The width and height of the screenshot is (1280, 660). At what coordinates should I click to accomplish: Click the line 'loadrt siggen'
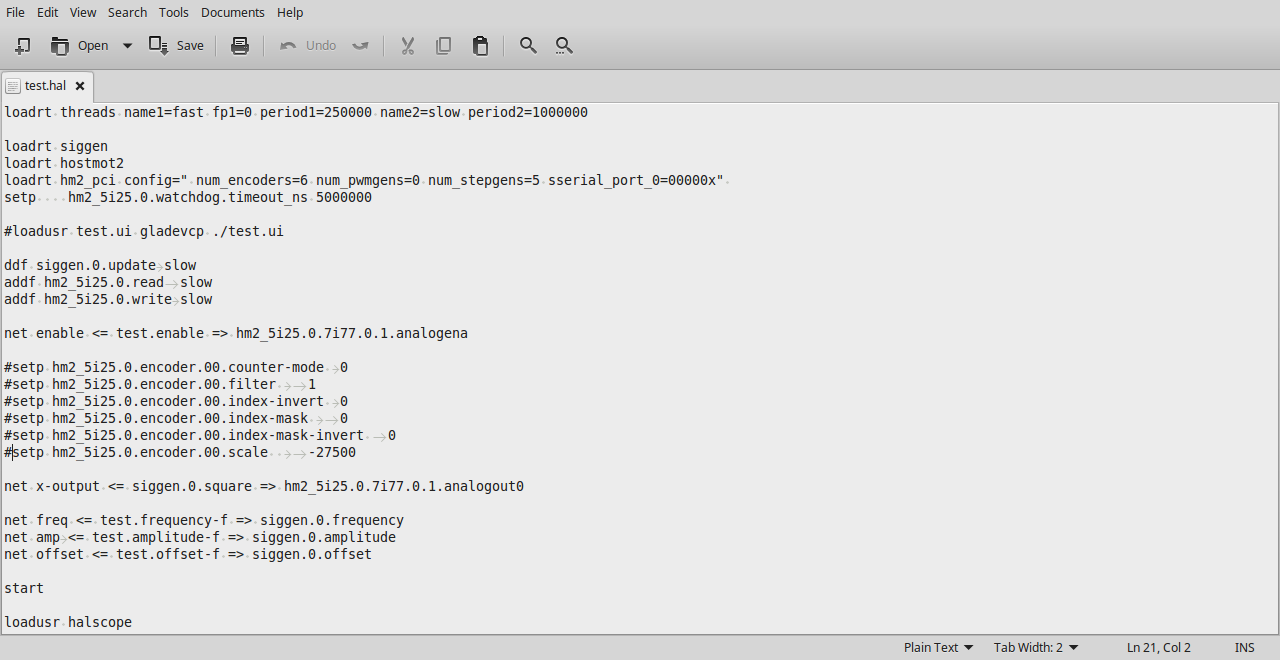(56, 146)
